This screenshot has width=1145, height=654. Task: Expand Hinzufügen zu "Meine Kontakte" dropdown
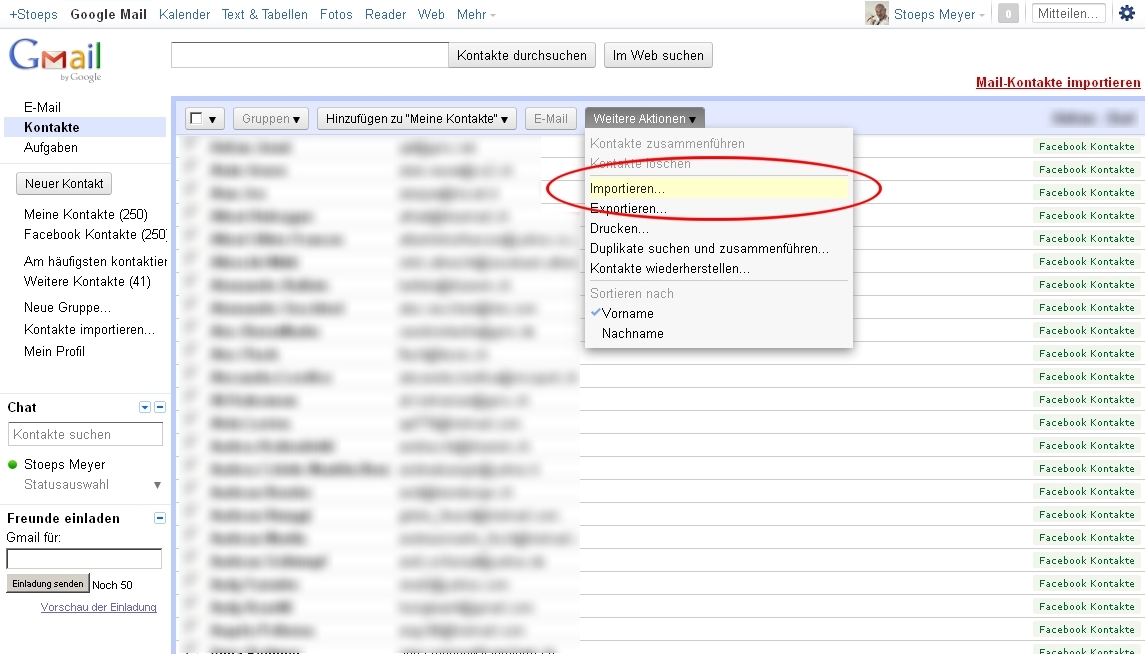417,119
